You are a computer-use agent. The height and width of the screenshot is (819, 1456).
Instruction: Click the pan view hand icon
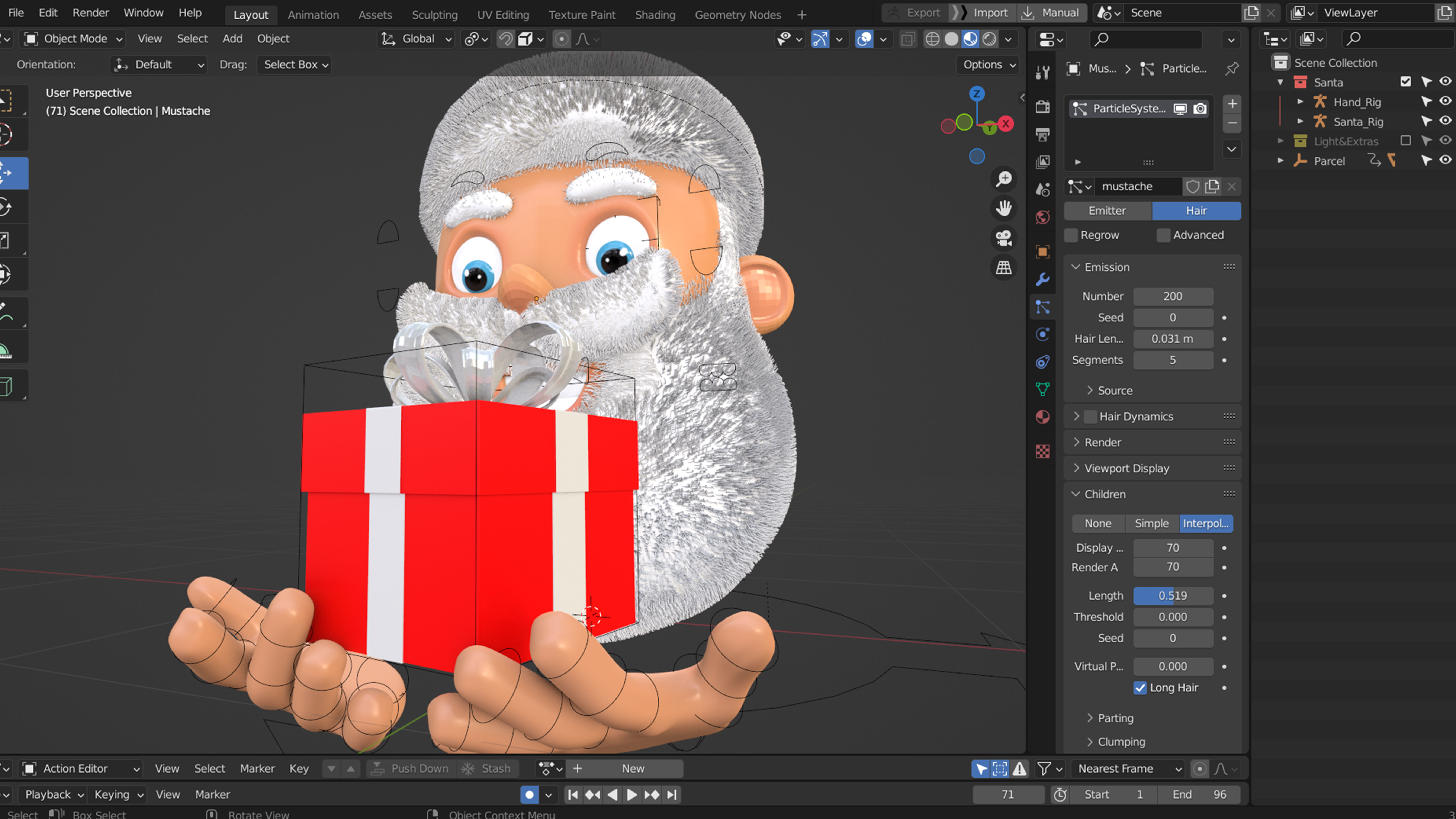click(1004, 209)
